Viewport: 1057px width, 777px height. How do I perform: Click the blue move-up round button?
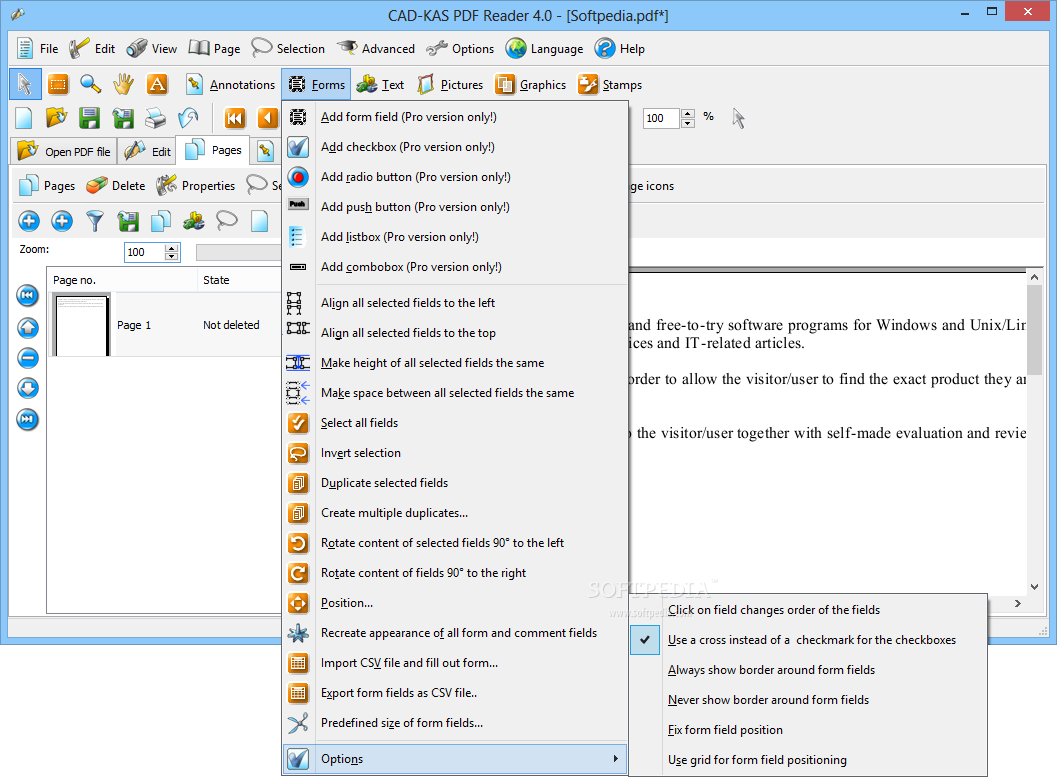28,328
